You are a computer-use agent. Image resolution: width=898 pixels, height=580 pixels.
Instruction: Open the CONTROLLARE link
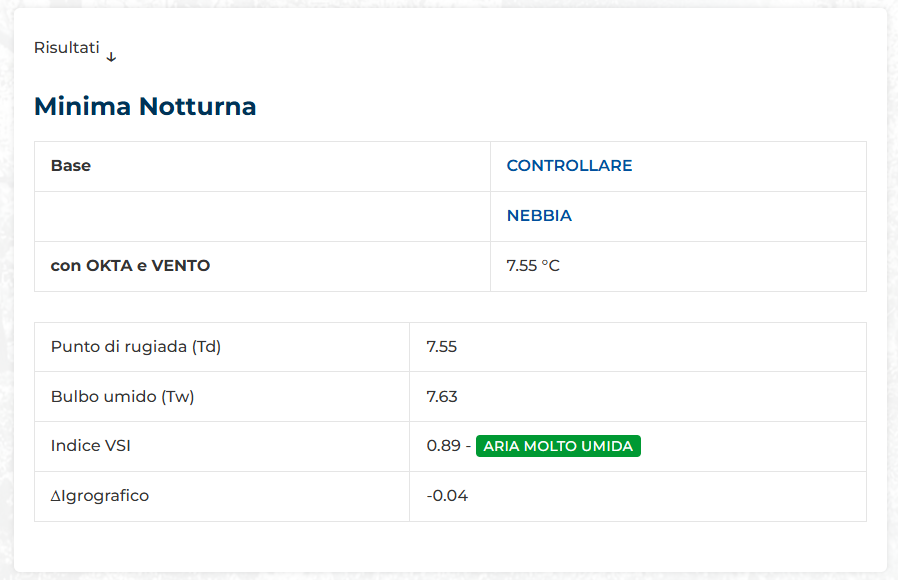point(569,166)
